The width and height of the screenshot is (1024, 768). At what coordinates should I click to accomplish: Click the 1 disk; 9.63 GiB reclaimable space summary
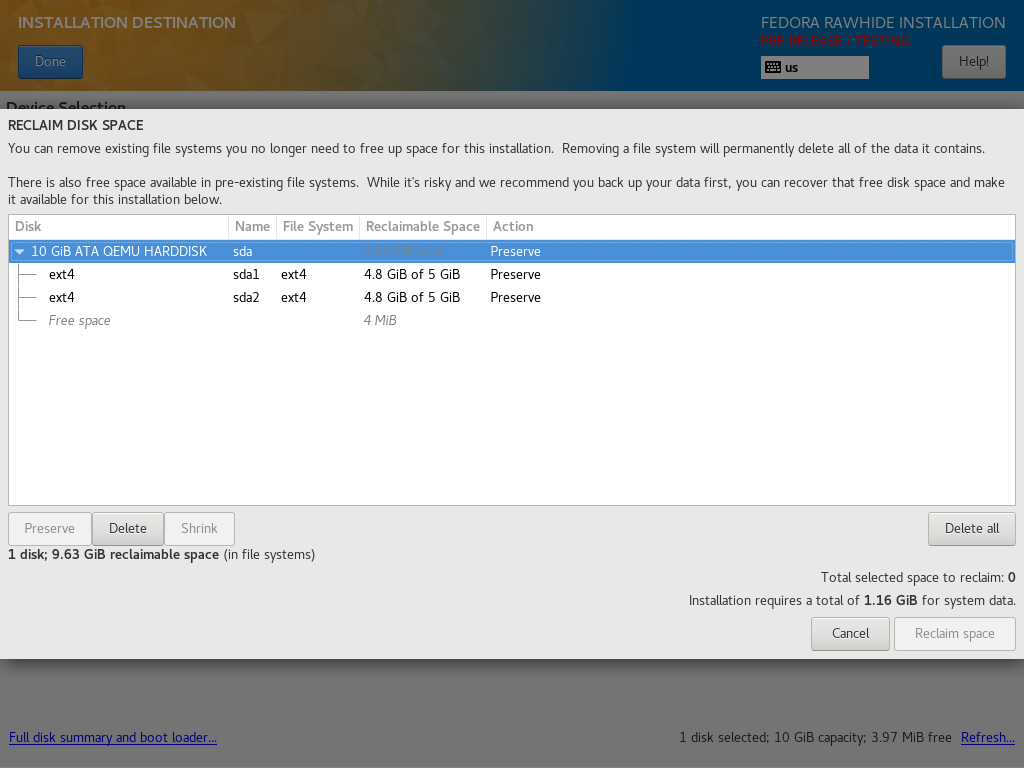click(x=161, y=554)
